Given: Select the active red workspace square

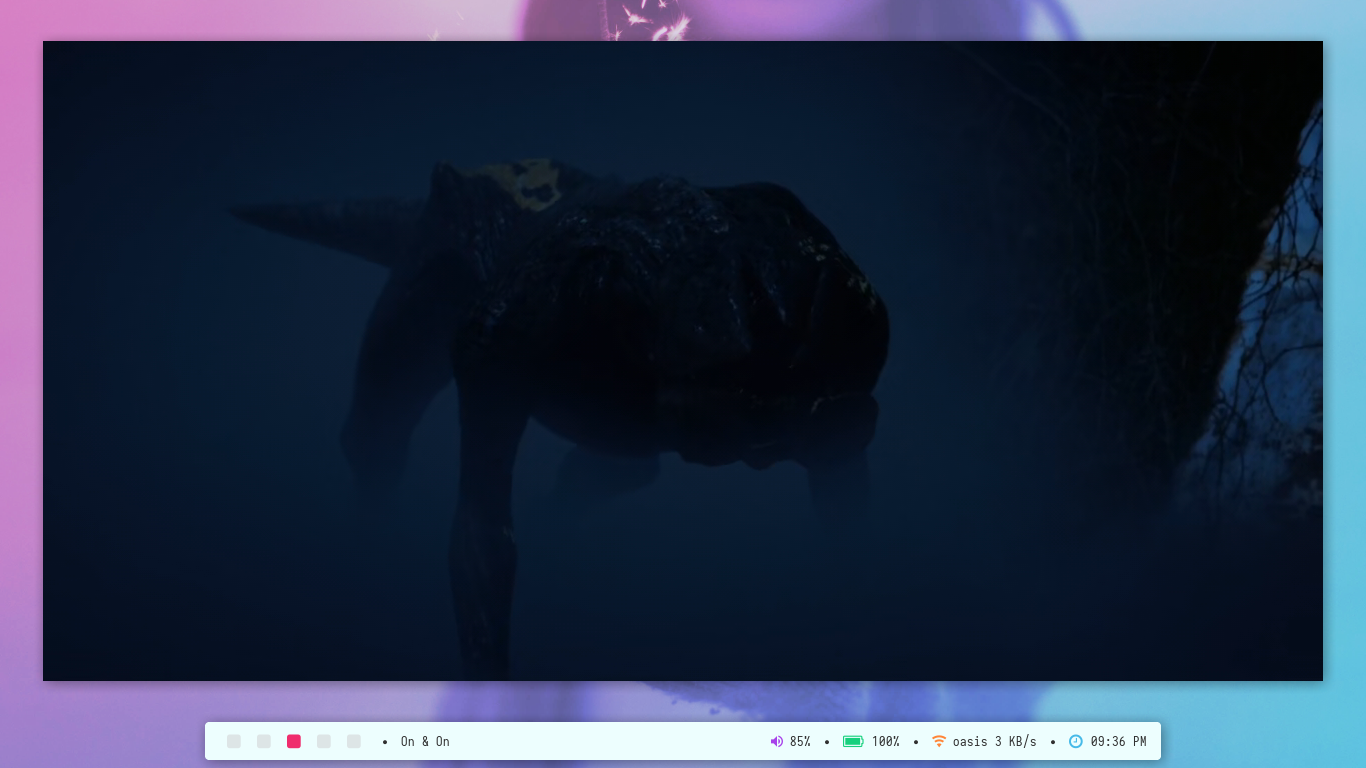Looking at the screenshot, I should coord(294,741).
